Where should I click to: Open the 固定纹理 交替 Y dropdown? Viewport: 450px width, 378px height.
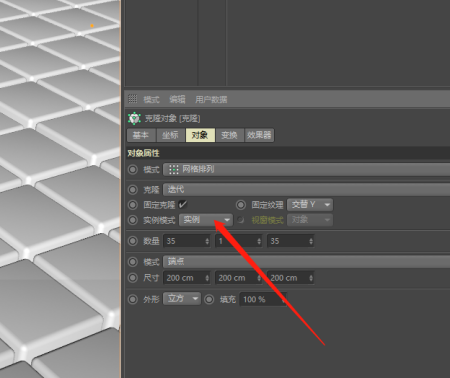310,204
